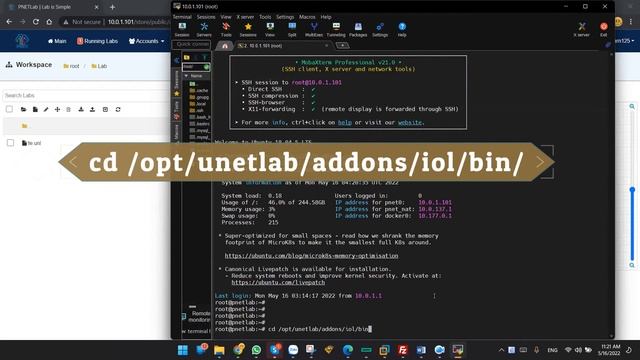
Task: Open the Settings gear toolbar icon
Action: click(x=380, y=29)
